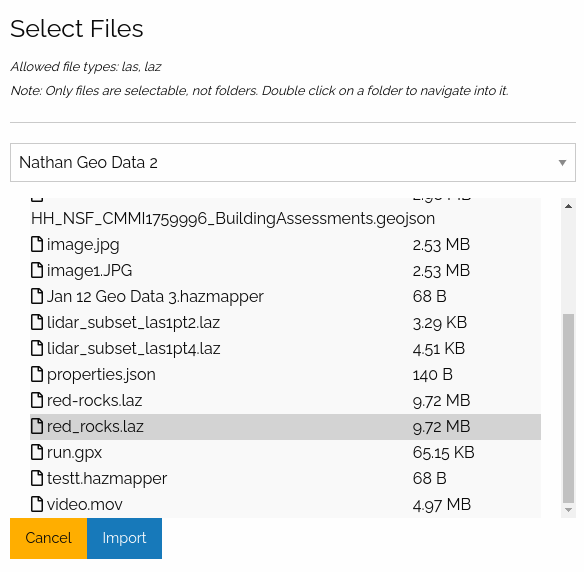This screenshot has height=572, width=584.
Task: Click the file icon beside properties.json
Action: pos(36,374)
